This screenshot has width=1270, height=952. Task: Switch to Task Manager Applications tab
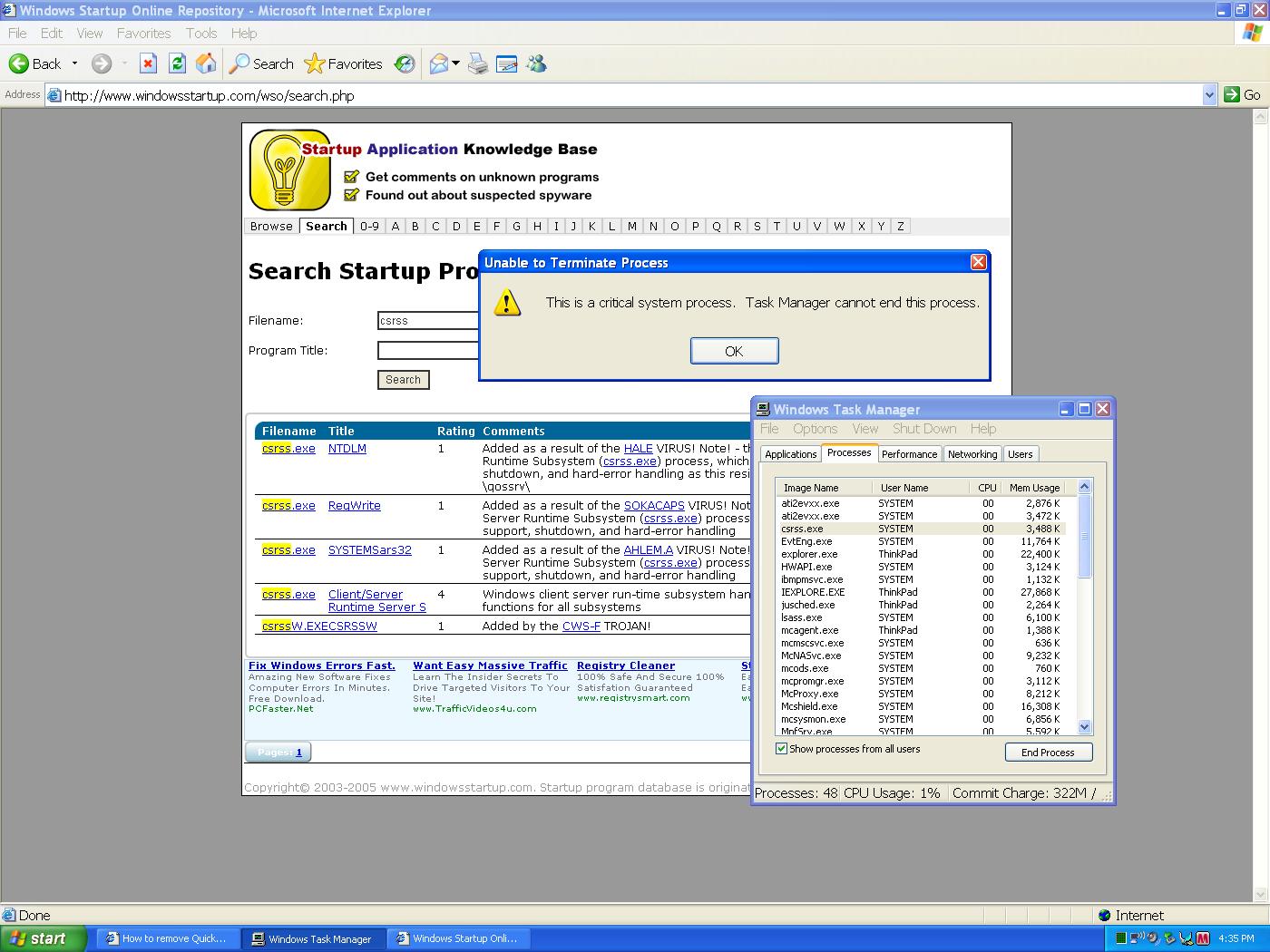tap(790, 454)
